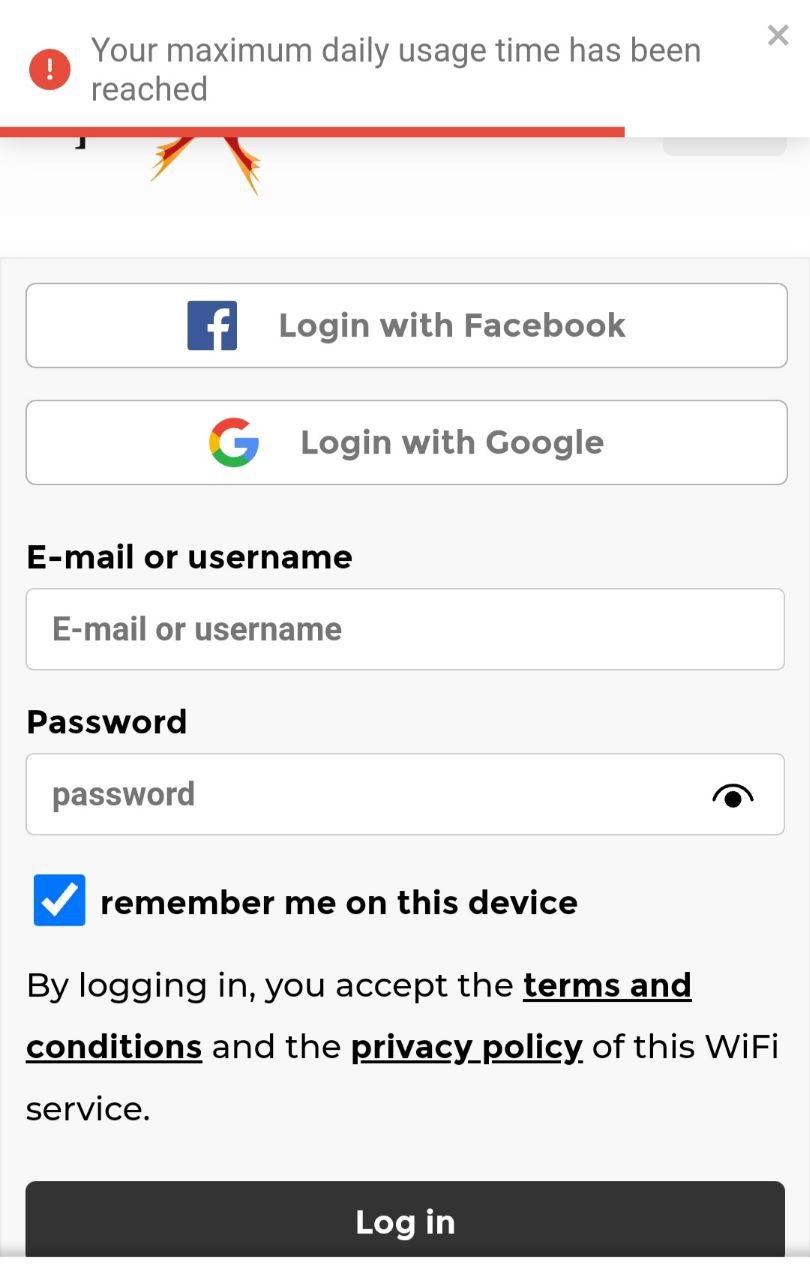Focus the E-mail or username field
Screen dimensions: 810x1280
[x=405, y=629]
